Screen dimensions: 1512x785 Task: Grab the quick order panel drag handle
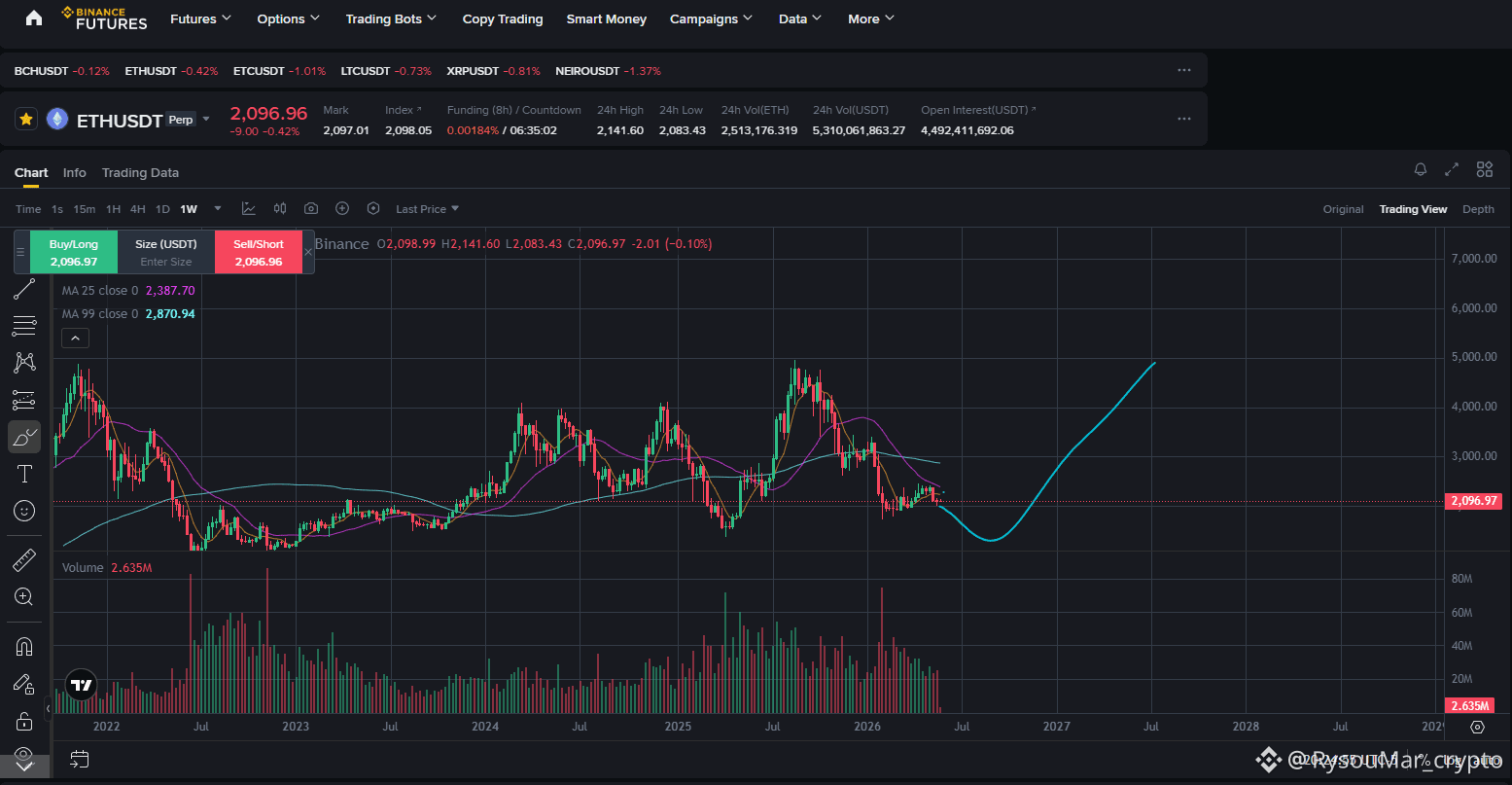click(21, 252)
